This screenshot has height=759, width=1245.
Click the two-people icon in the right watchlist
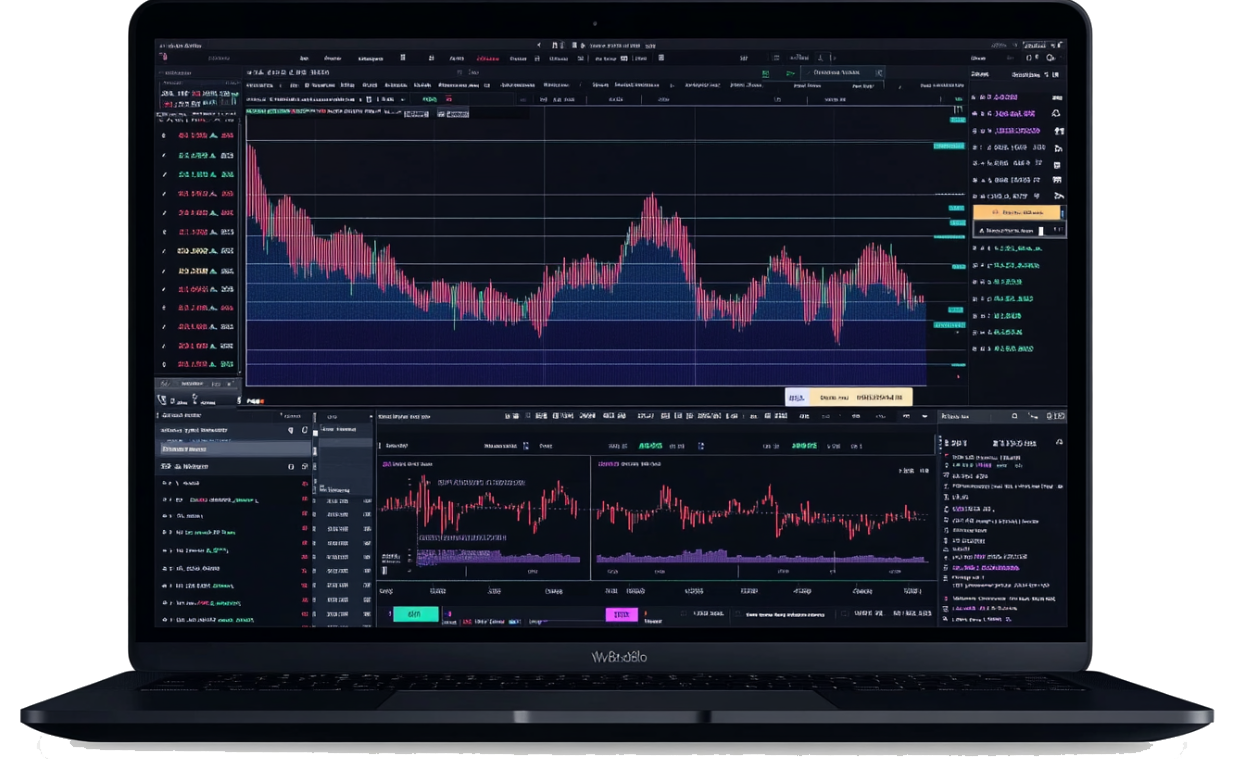click(x=1056, y=131)
